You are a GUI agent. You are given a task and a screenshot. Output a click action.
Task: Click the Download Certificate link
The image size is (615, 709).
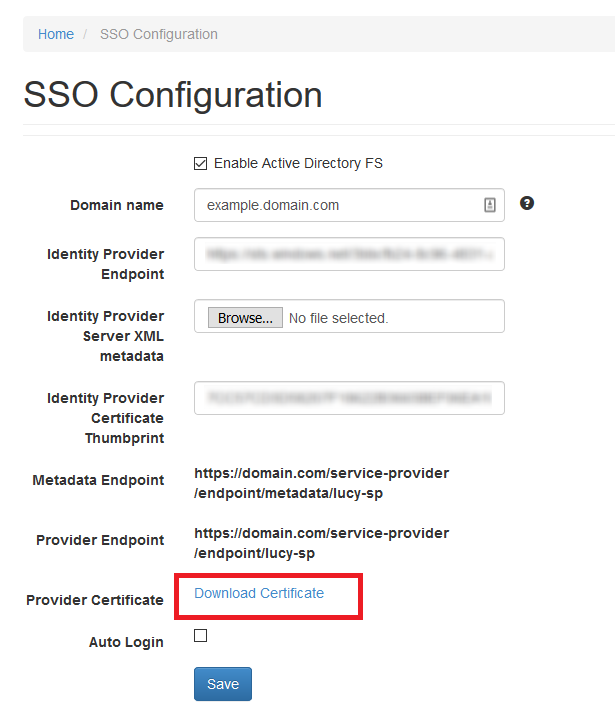coord(259,593)
